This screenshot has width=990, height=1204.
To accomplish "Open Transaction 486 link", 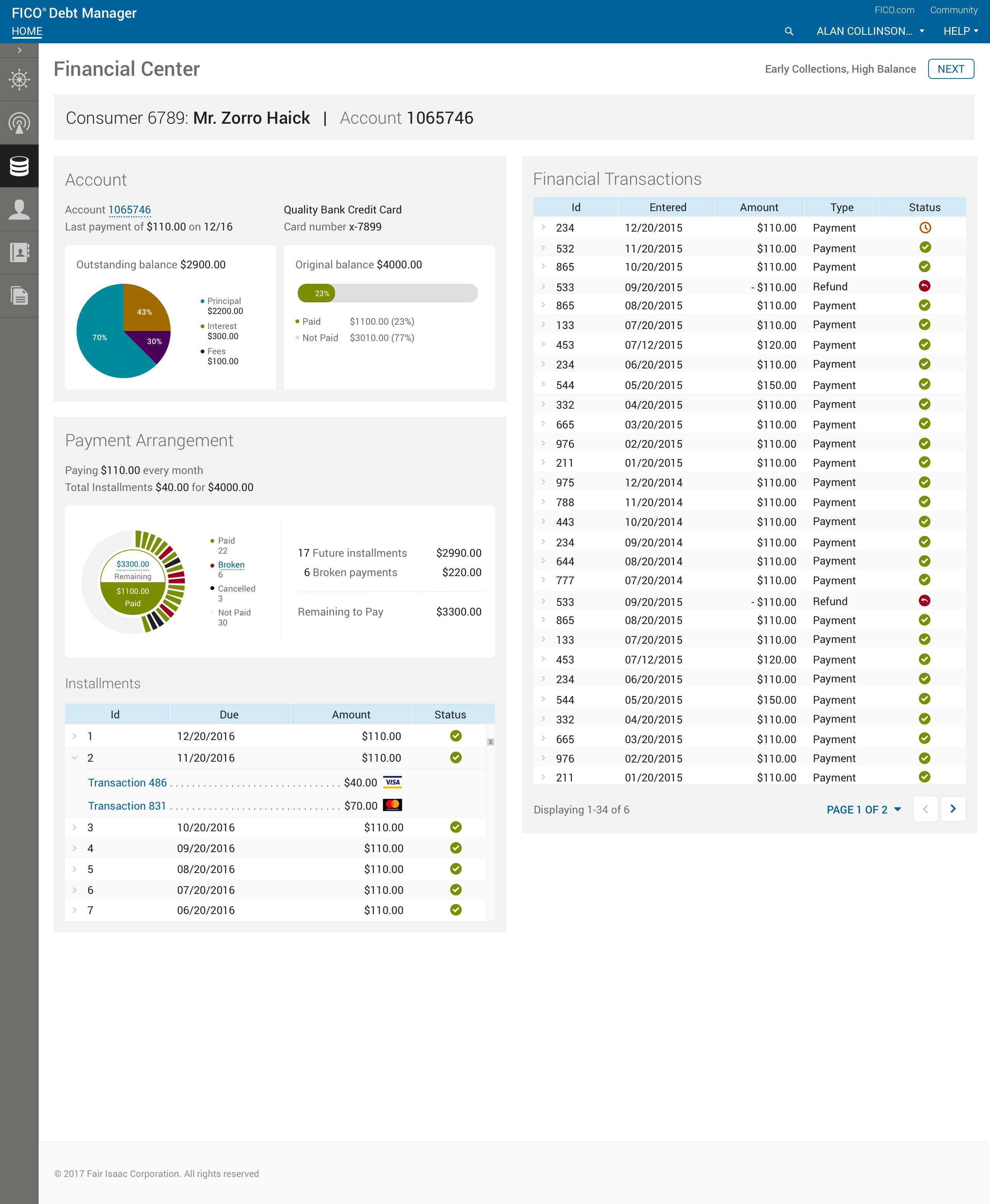I will coord(127,783).
